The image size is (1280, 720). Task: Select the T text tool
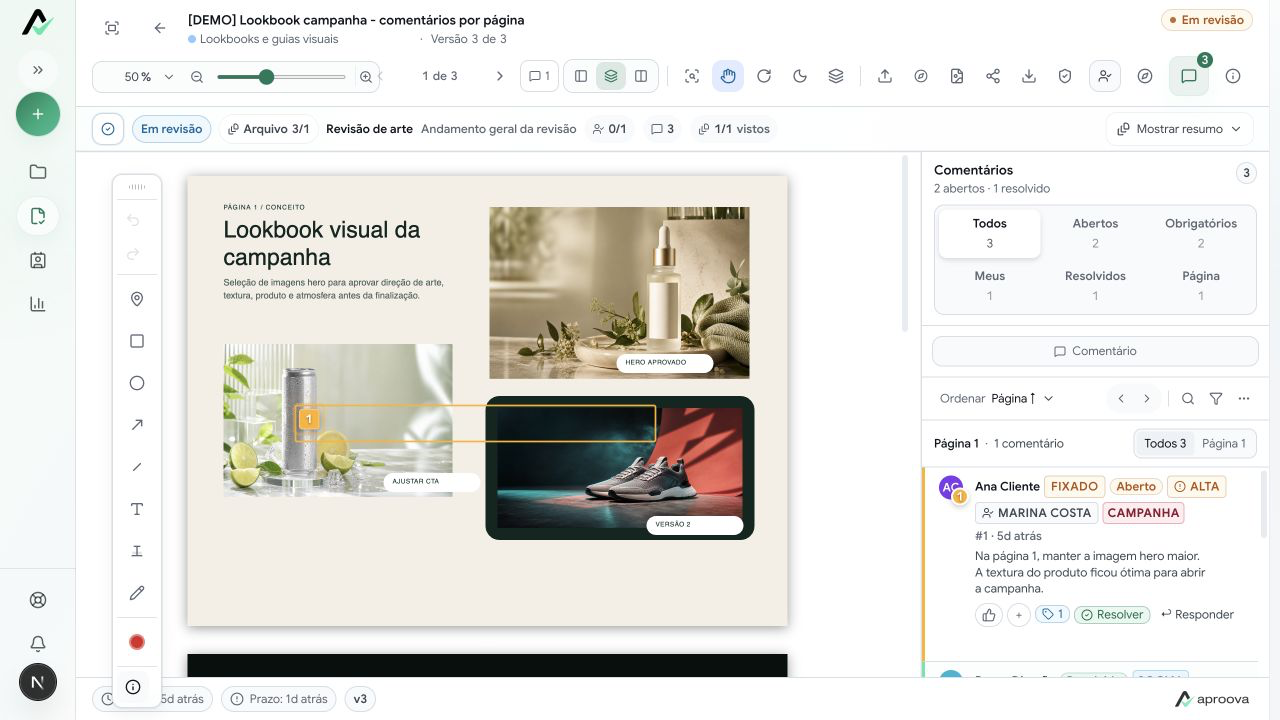click(x=137, y=509)
